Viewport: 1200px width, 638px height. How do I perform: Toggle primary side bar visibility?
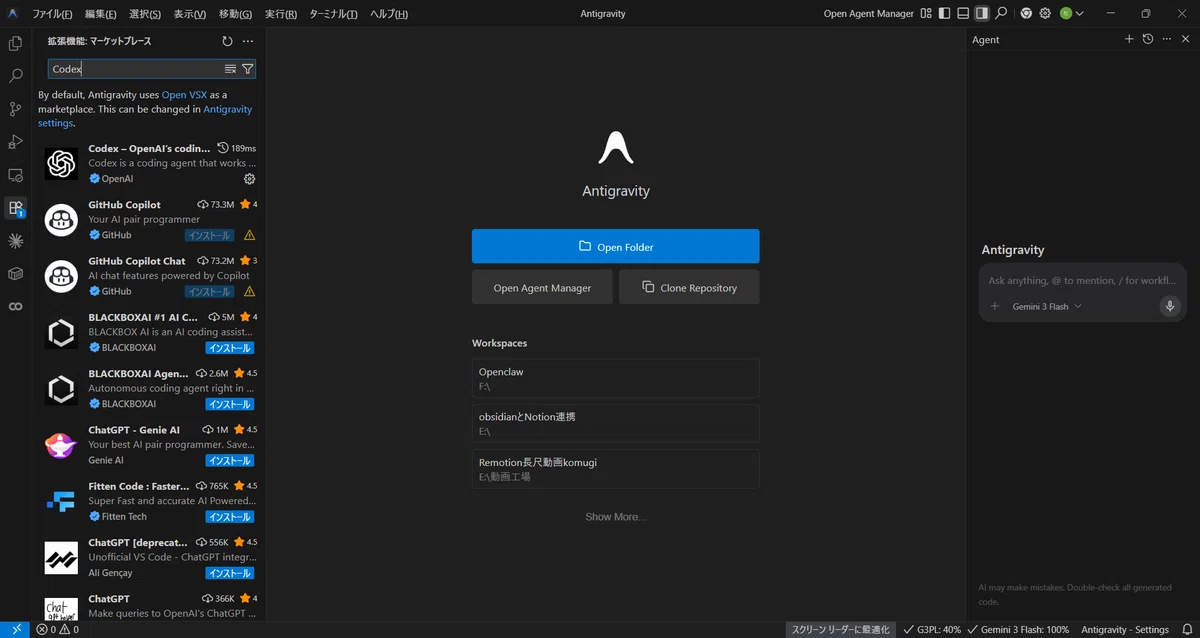[x=944, y=13]
